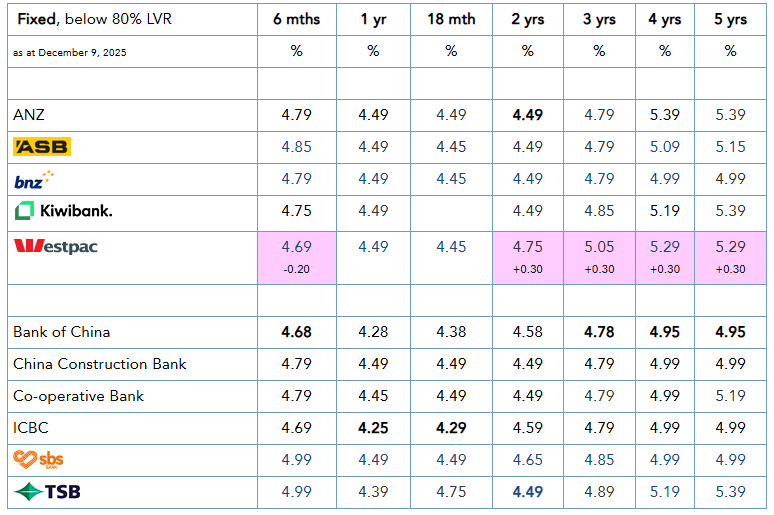Click the TSB logo
The height and width of the screenshot is (515, 774).
(47, 492)
